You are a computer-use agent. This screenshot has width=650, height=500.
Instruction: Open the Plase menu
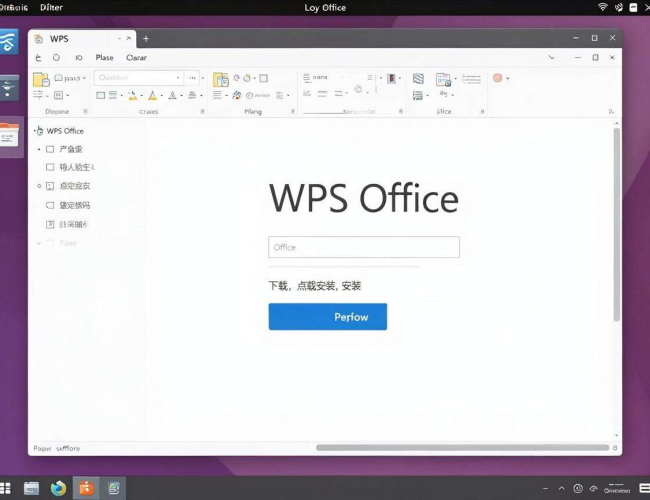point(104,58)
